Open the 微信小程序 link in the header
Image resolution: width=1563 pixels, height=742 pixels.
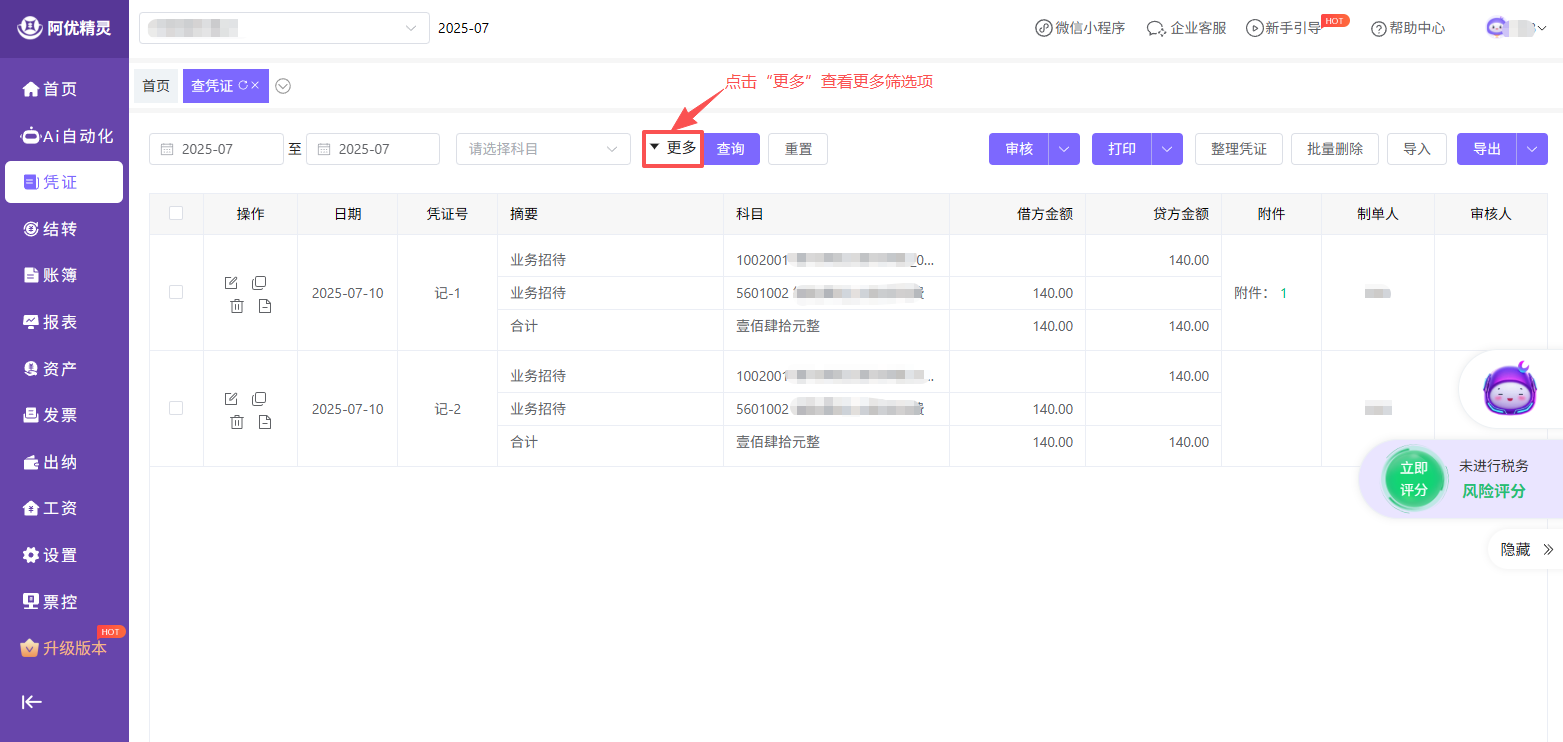[x=1080, y=28]
